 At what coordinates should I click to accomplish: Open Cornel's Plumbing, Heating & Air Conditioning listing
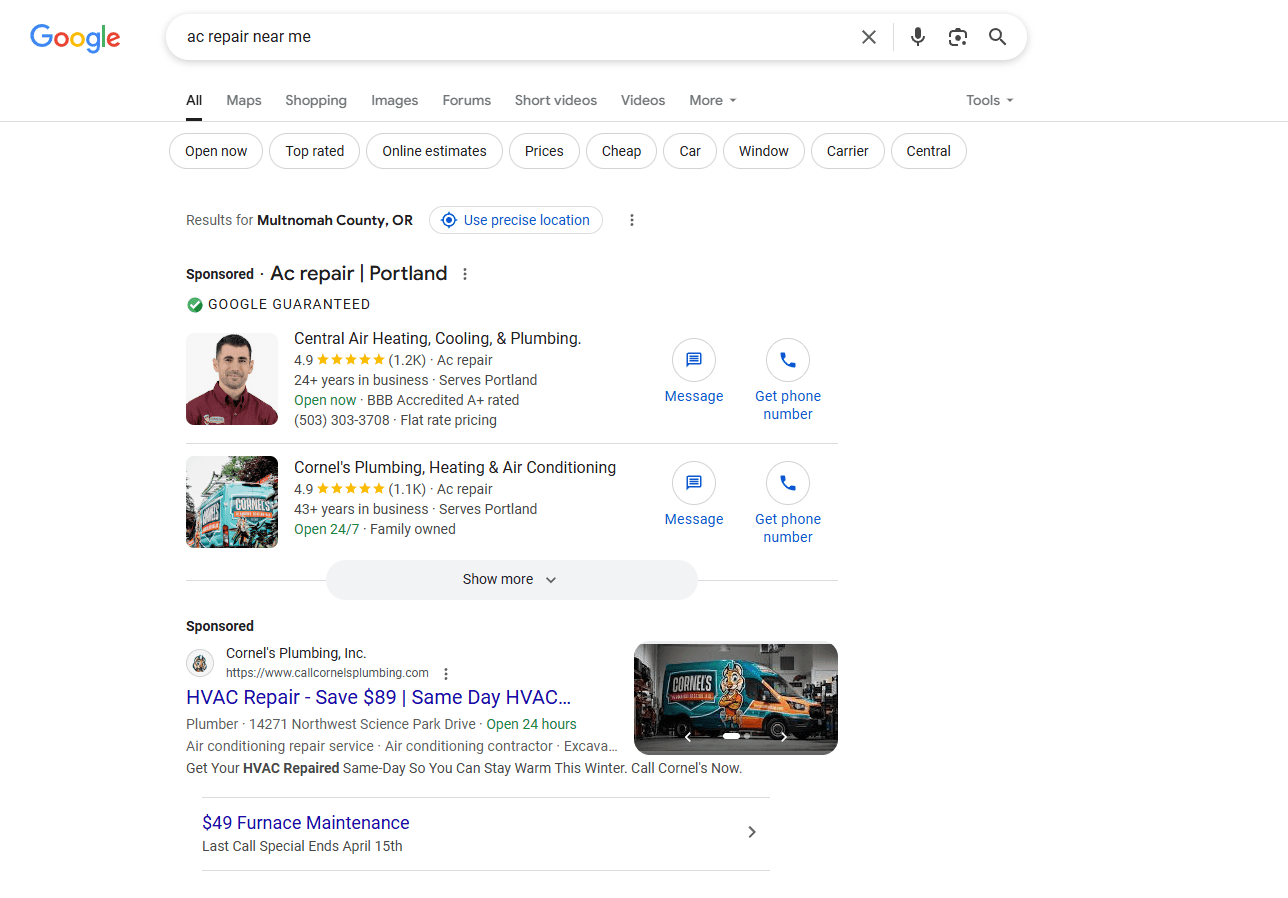pyautogui.click(x=455, y=468)
